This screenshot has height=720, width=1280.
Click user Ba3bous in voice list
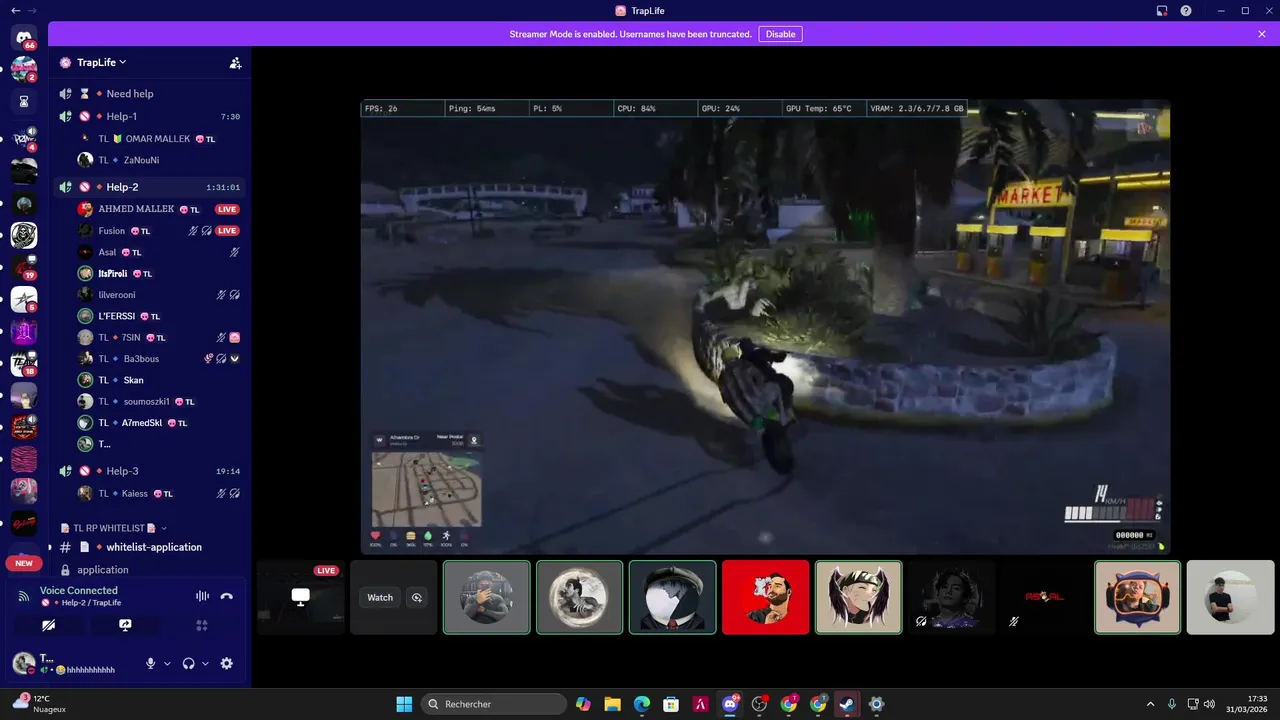tap(160, 358)
